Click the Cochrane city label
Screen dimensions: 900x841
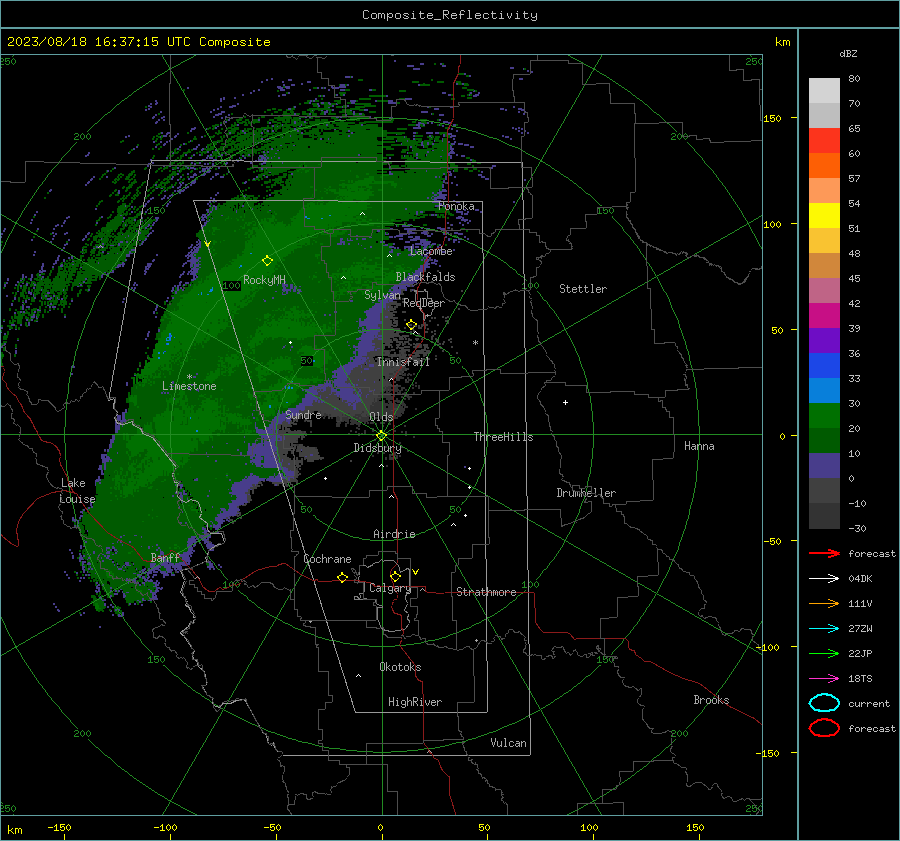pyautogui.click(x=327, y=559)
